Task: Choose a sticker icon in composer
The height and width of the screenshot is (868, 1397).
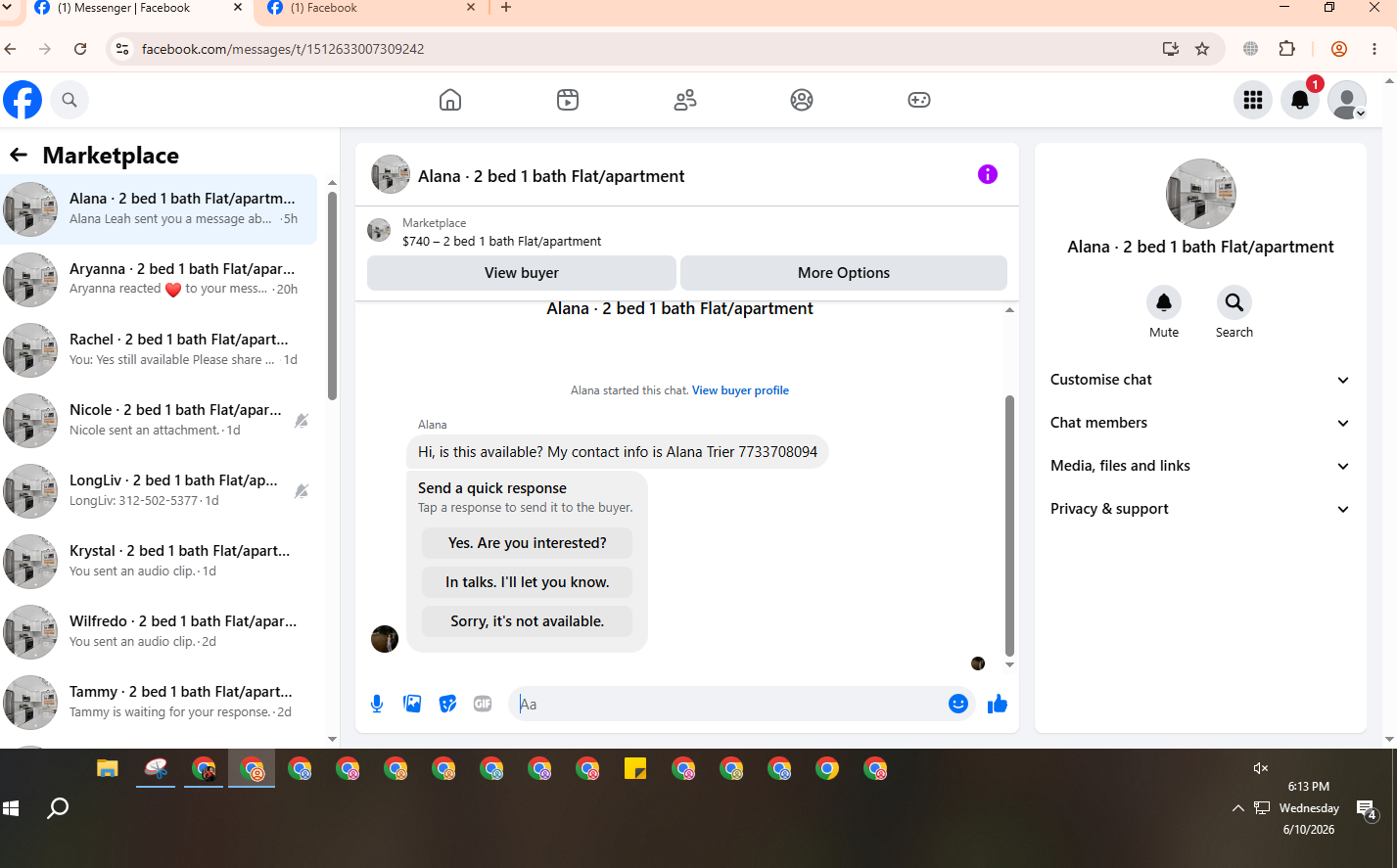Action: pos(447,704)
